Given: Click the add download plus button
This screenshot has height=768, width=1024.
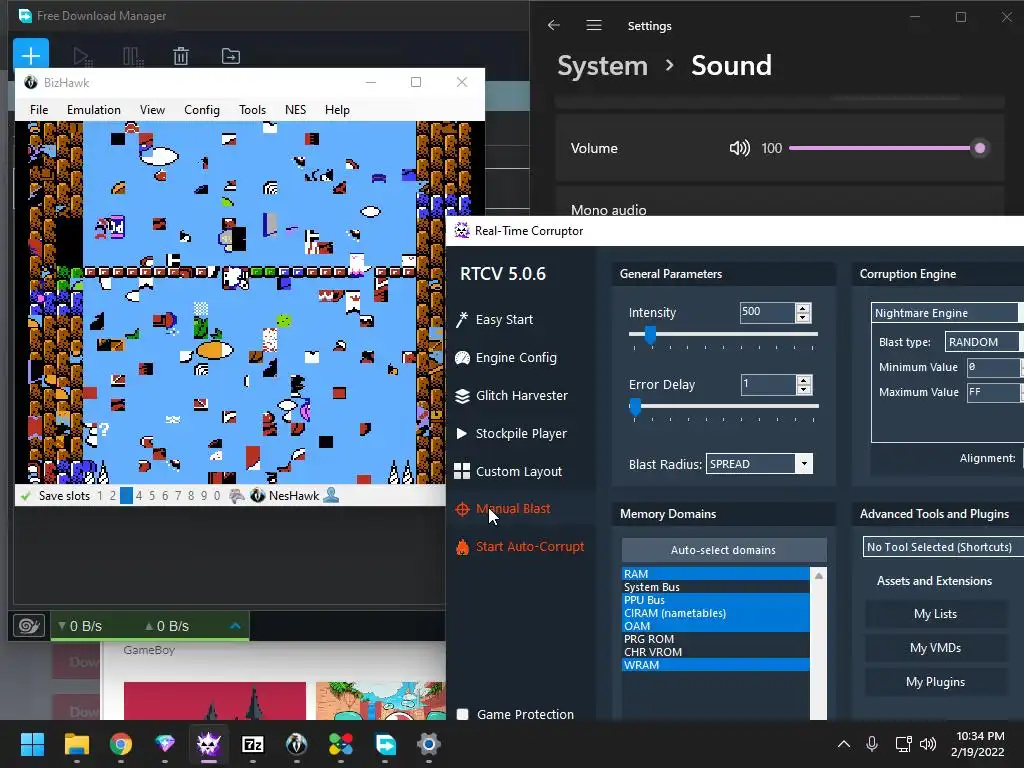Looking at the screenshot, I should tap(31, 55).
